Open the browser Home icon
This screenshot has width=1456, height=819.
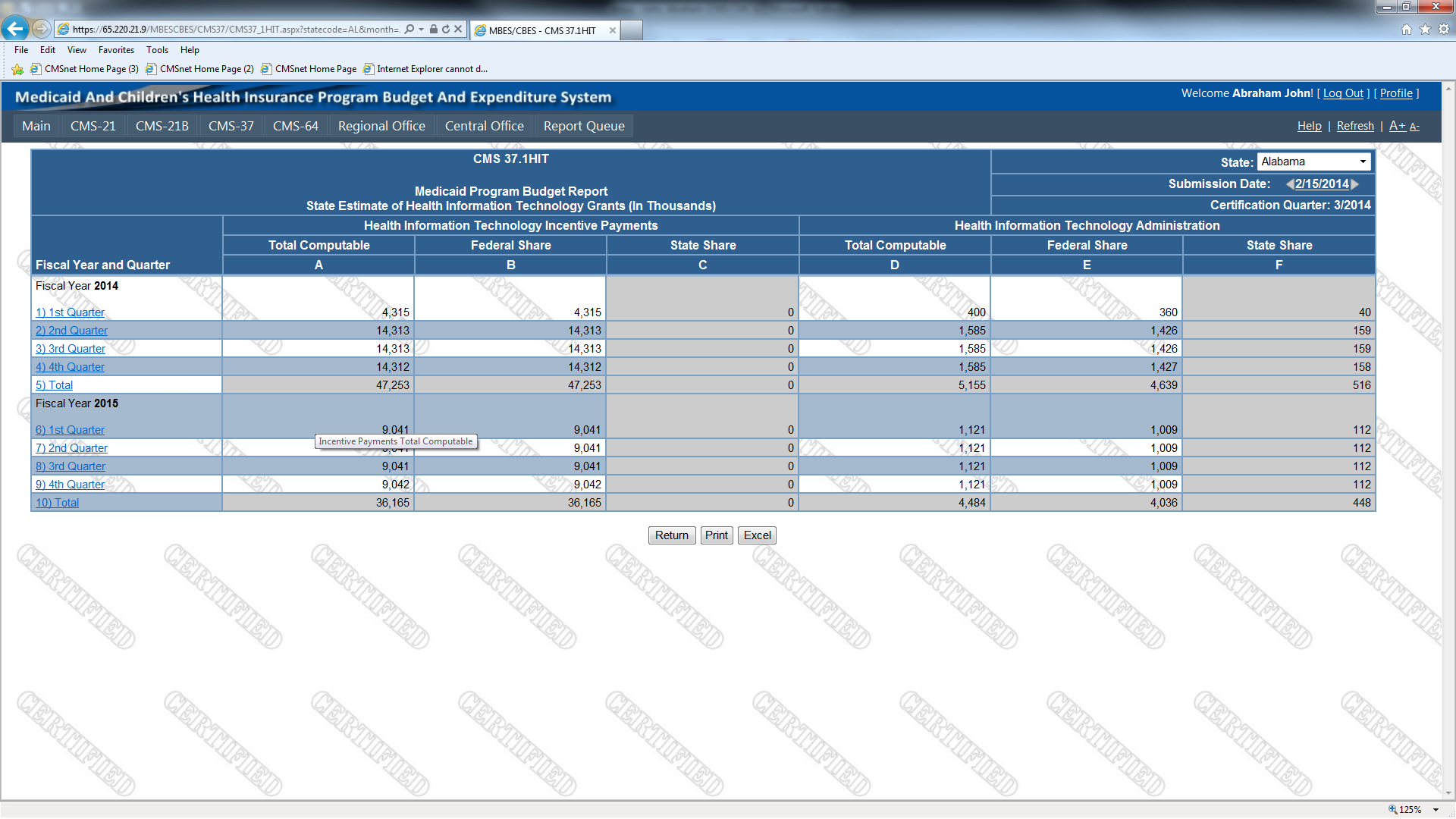(1406, 29)
